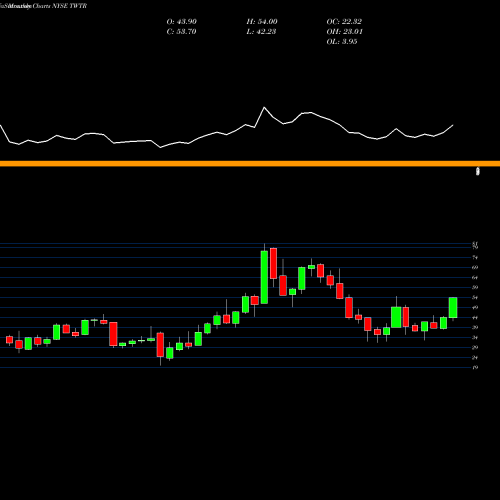
Task: Click the '39' price axis label
Action: pos(475,327)
